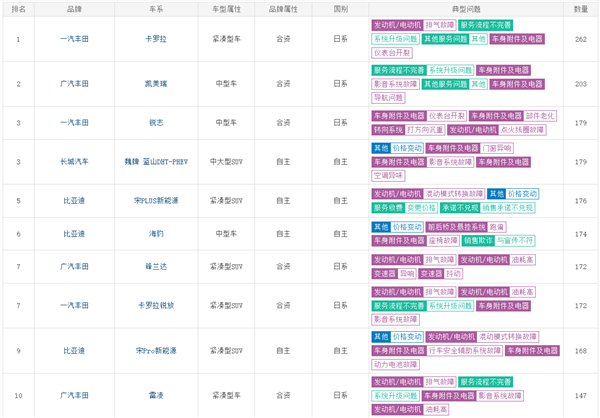Click the 长城汽车 brand link
The image size is (600, 418).
pyautogui.click(x=74, y=162)
